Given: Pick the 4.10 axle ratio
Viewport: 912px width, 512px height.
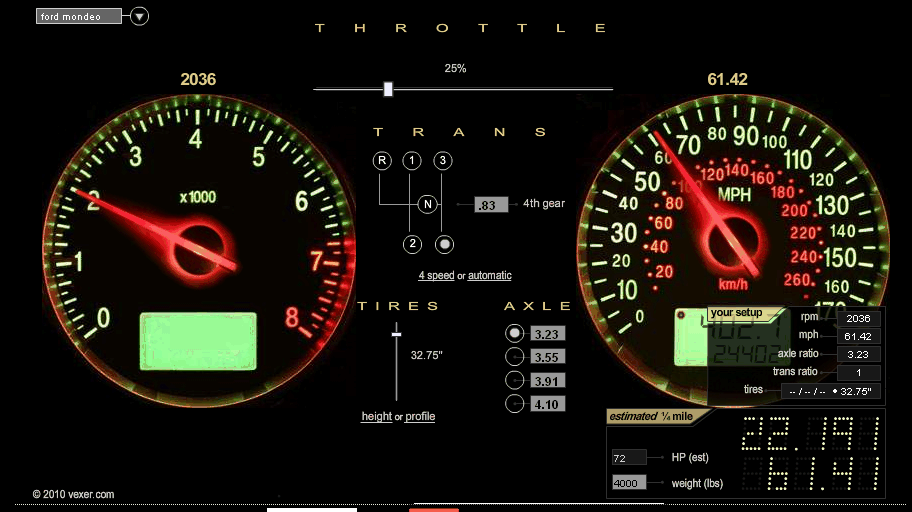Looking at the screenshot, I should 514,404.
